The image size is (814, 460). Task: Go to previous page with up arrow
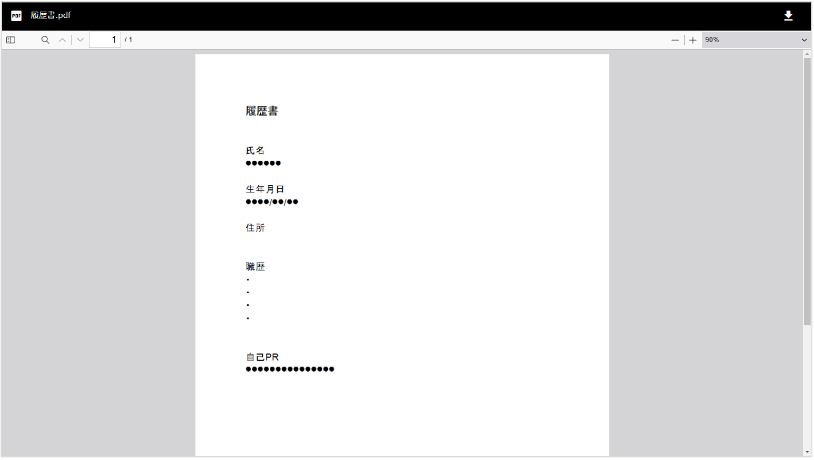62,40
